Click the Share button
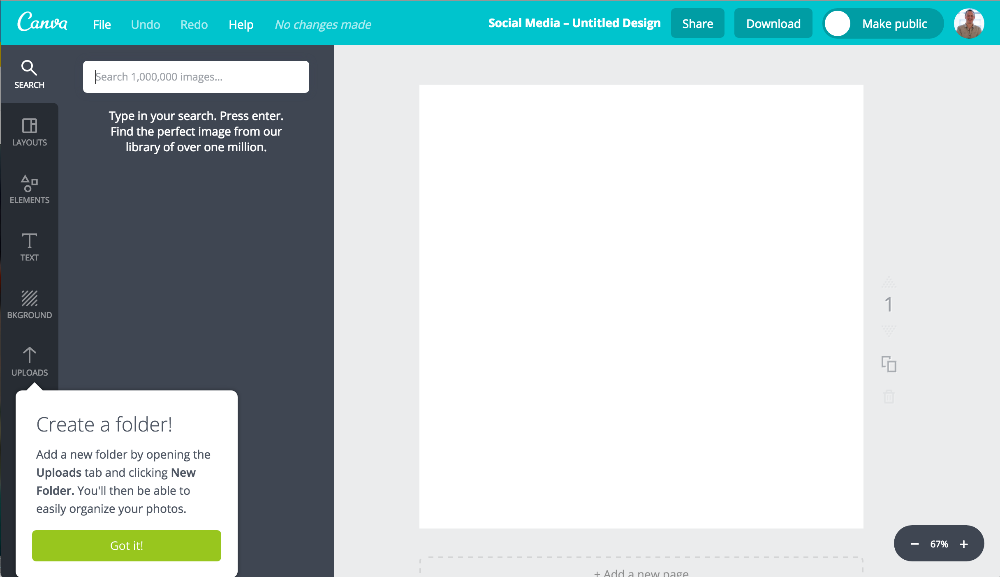 [x=697, y=22]
